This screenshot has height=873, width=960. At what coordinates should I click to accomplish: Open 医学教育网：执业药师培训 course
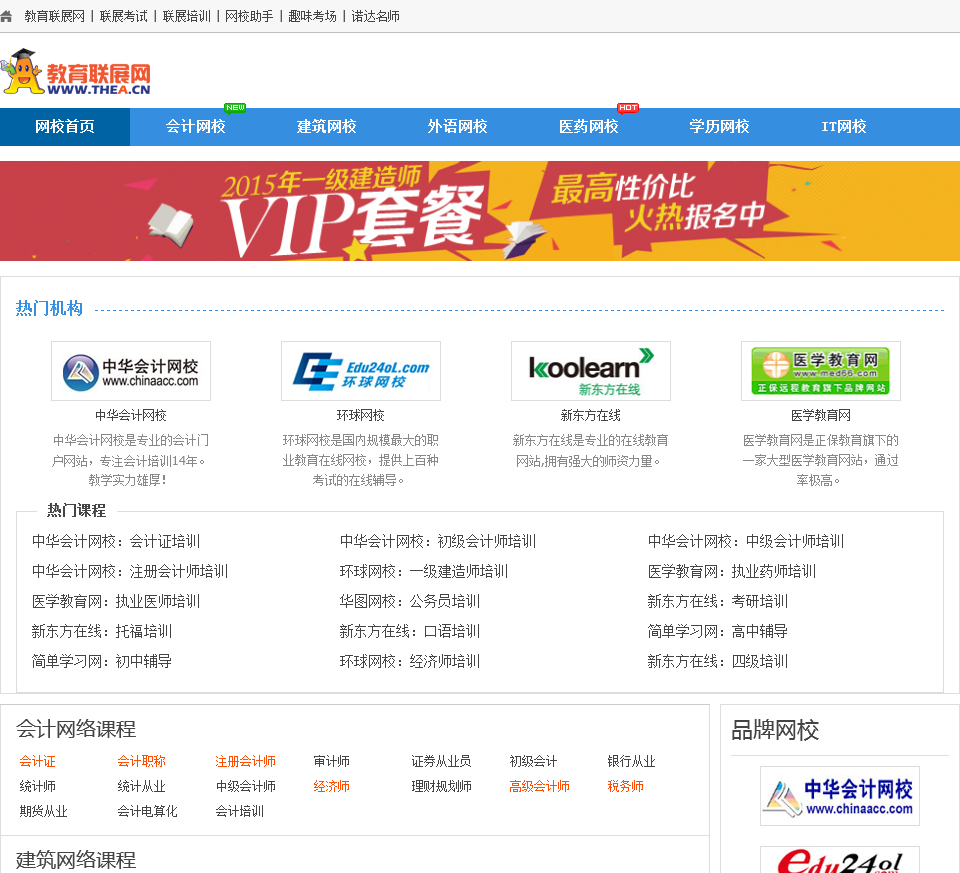(x=732, y=571)
